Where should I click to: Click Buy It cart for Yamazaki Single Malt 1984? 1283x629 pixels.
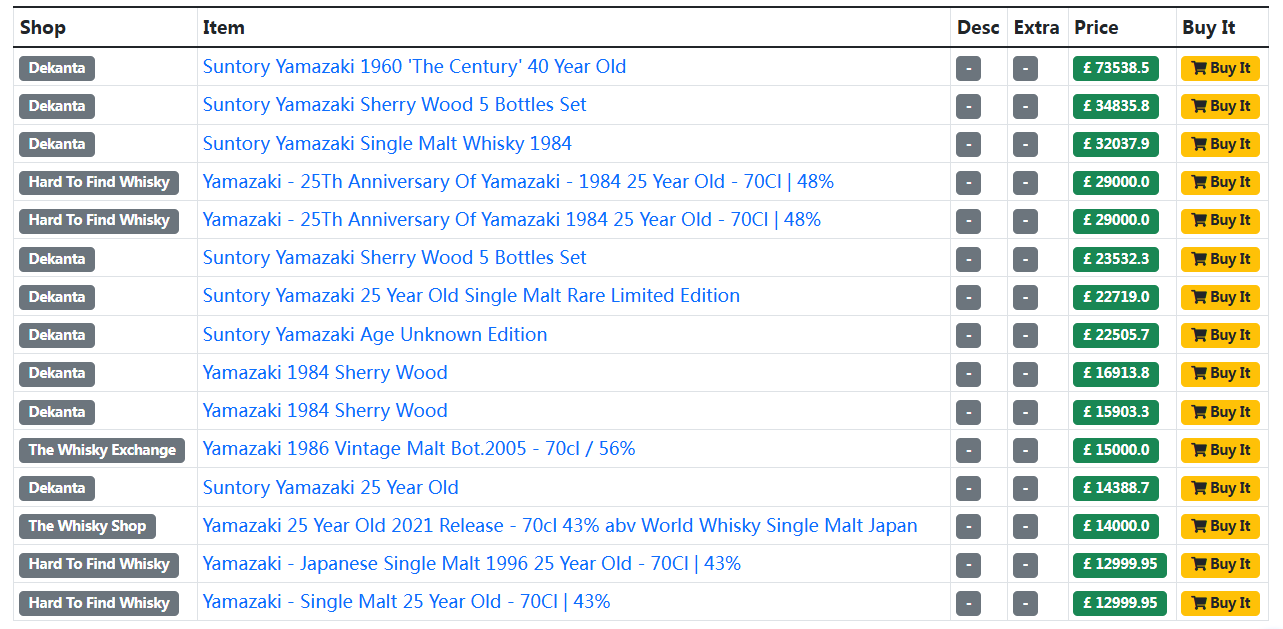[1220, 144]
